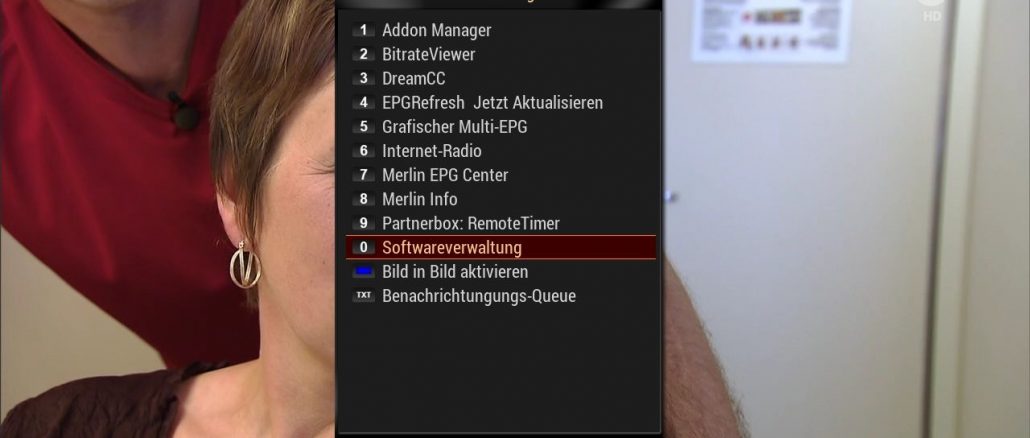Click the blue button icon

363,271
